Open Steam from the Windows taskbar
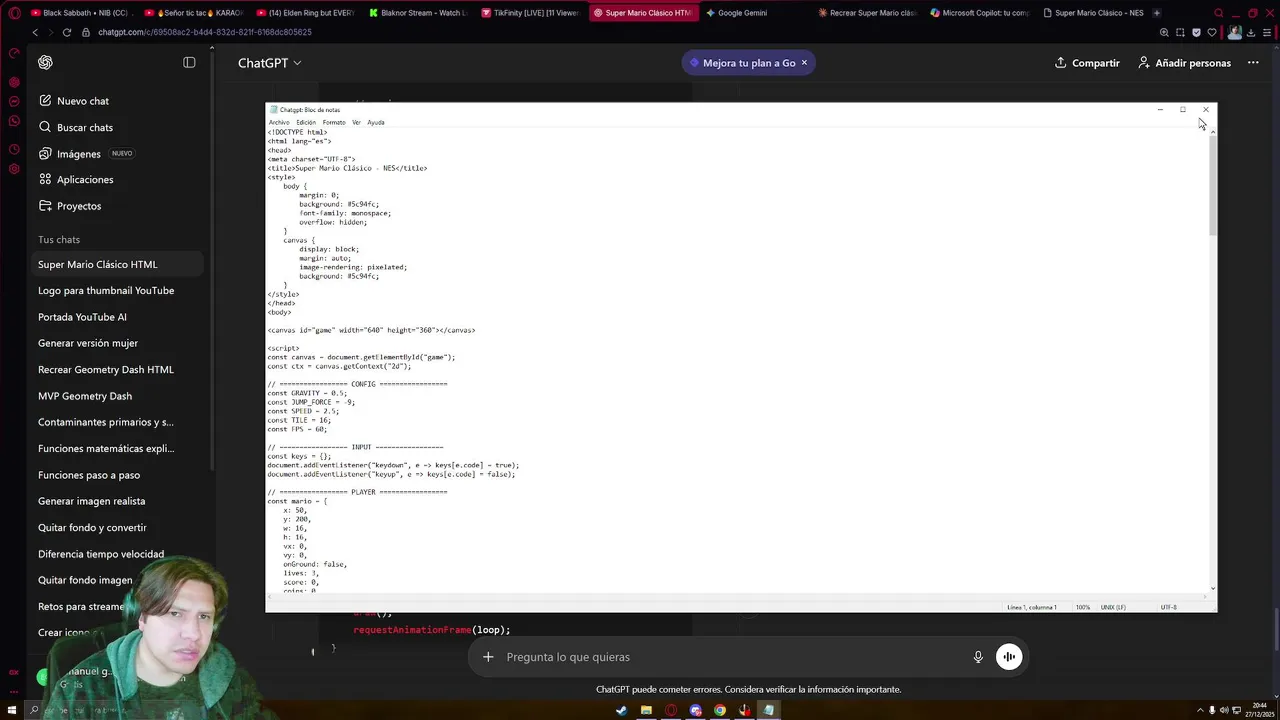The width and height of the screenshot is (1280, 720). click(622, 710)
